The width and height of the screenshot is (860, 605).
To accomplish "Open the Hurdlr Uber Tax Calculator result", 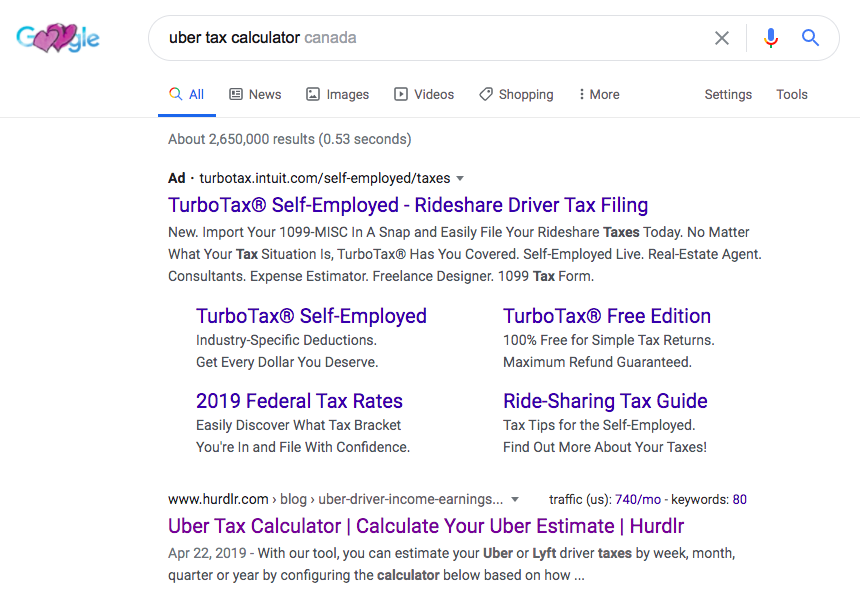I will pos(426,526).
